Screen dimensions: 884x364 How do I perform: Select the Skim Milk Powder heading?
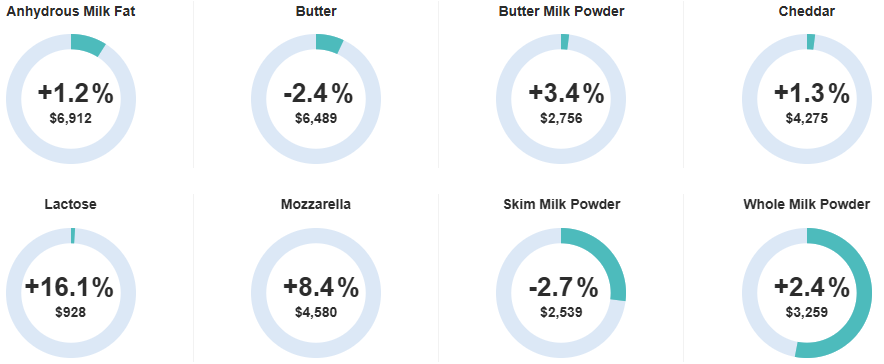(x=562, y=204)
